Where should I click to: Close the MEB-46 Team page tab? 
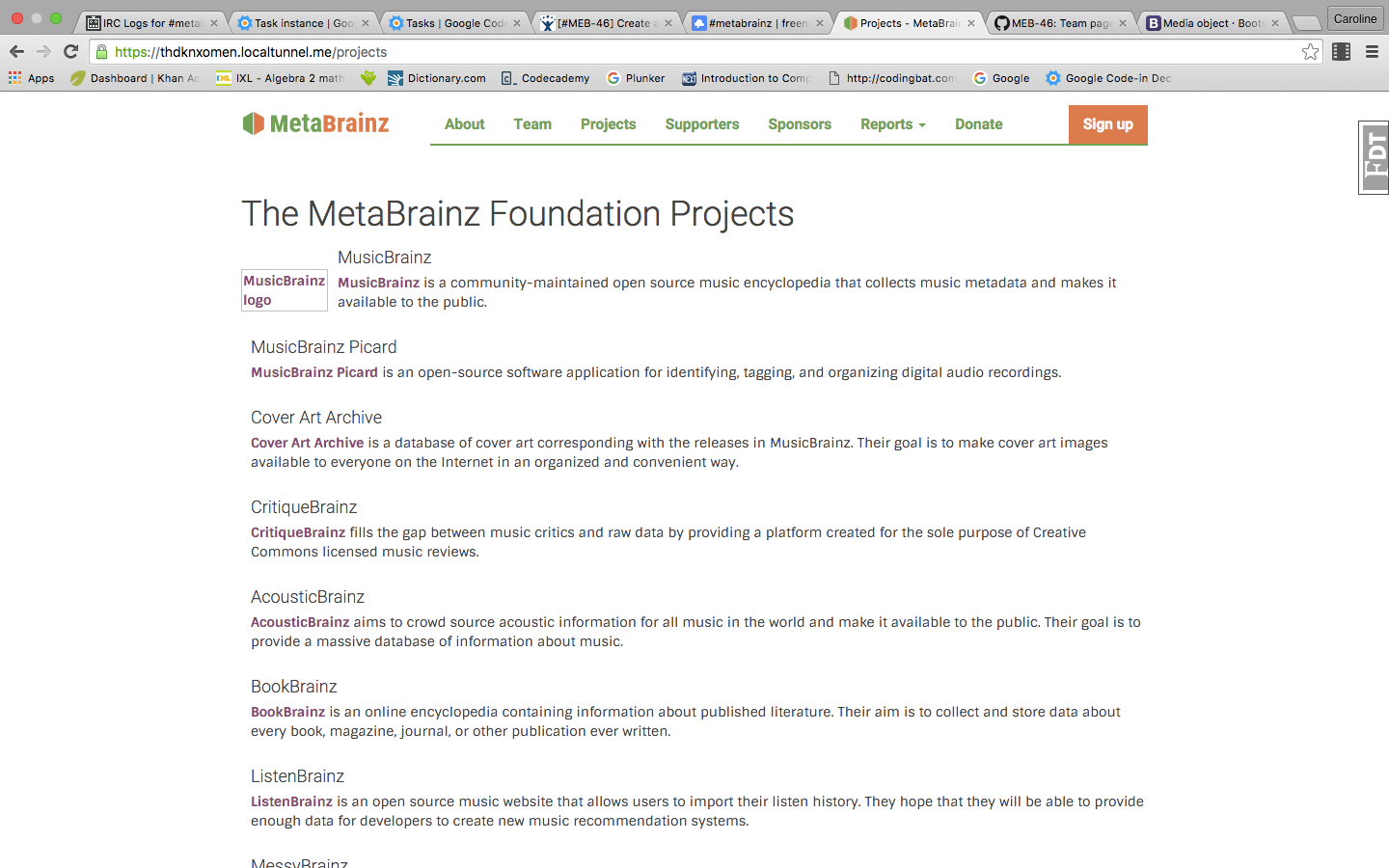pyautogui.click(x=1123, y=23)
